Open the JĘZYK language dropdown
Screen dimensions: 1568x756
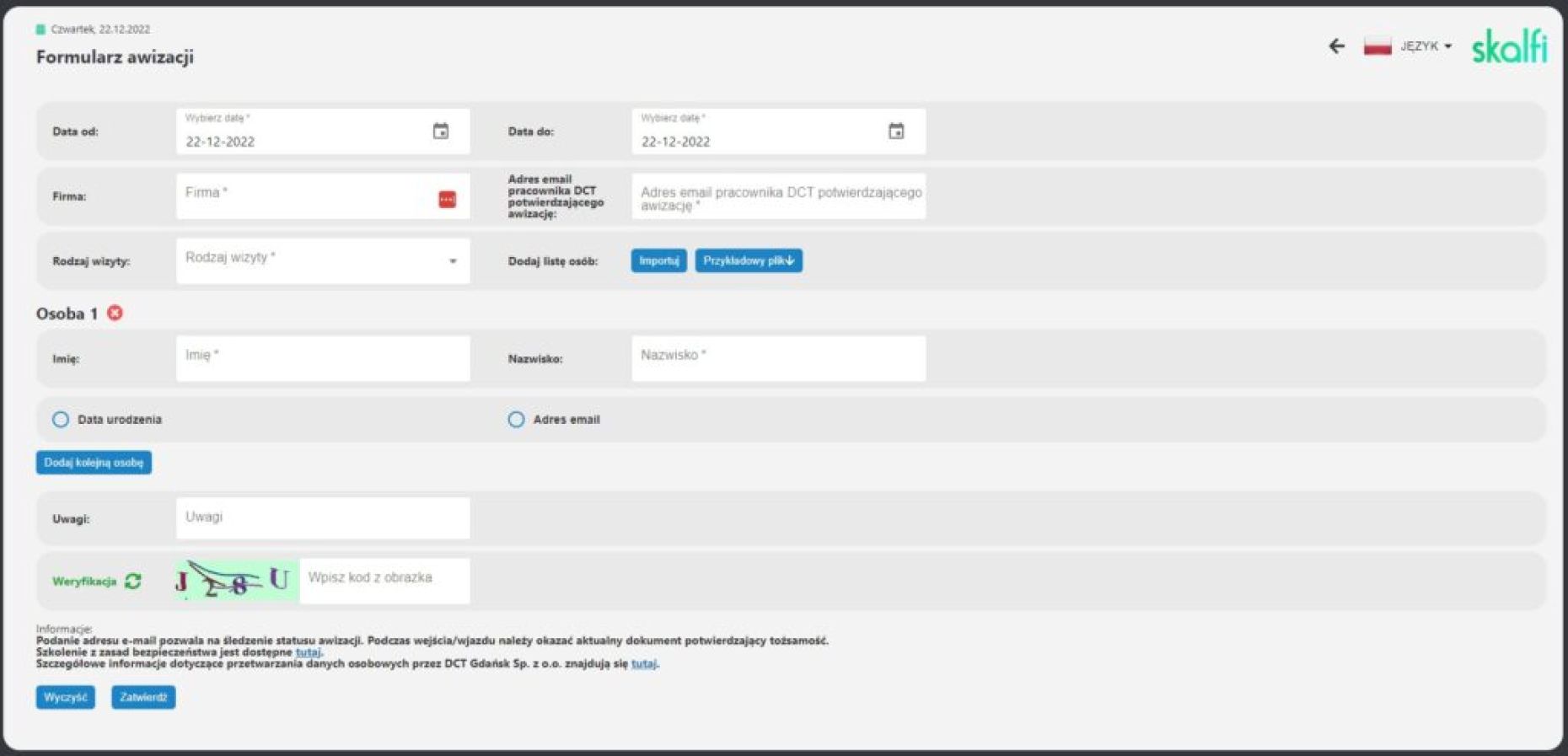point(1426,46)
